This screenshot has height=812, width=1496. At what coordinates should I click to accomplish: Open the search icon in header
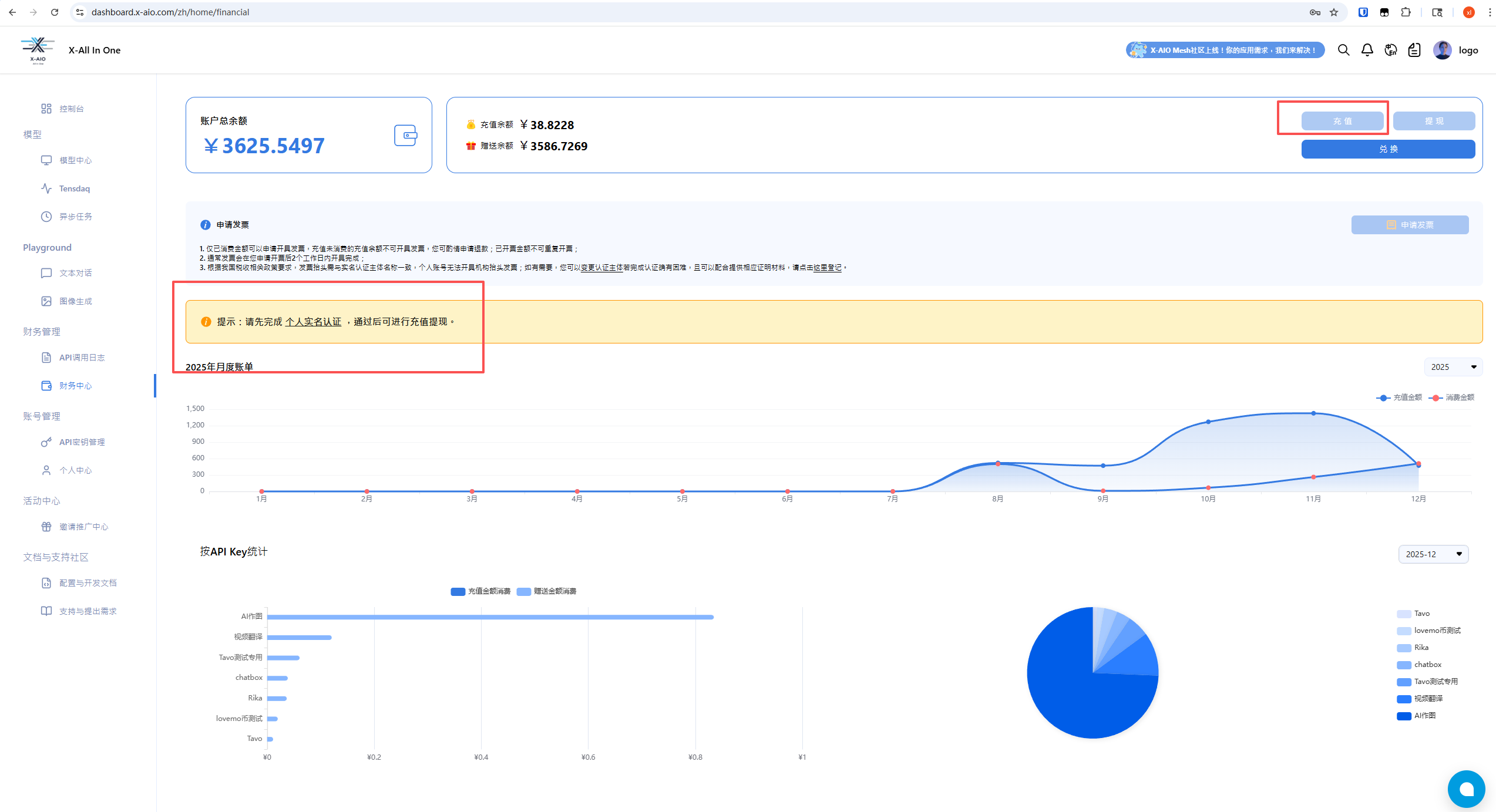pos(1343,50)
